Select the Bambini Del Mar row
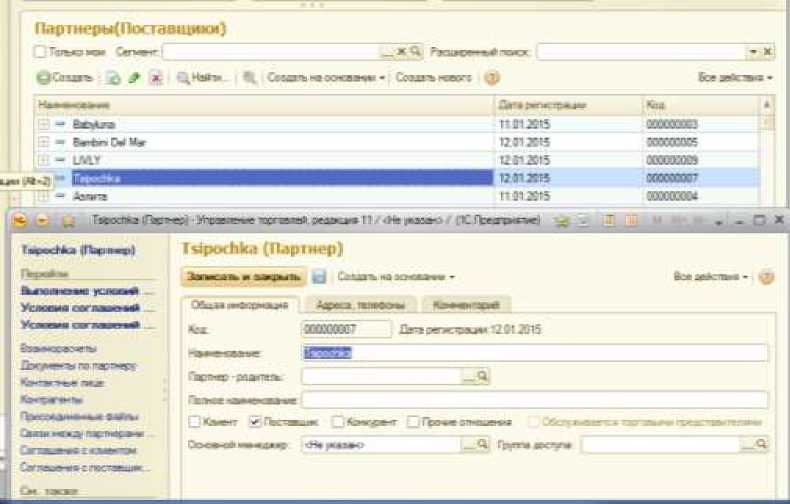Screen dimensions: 790x504 [397, 142]
